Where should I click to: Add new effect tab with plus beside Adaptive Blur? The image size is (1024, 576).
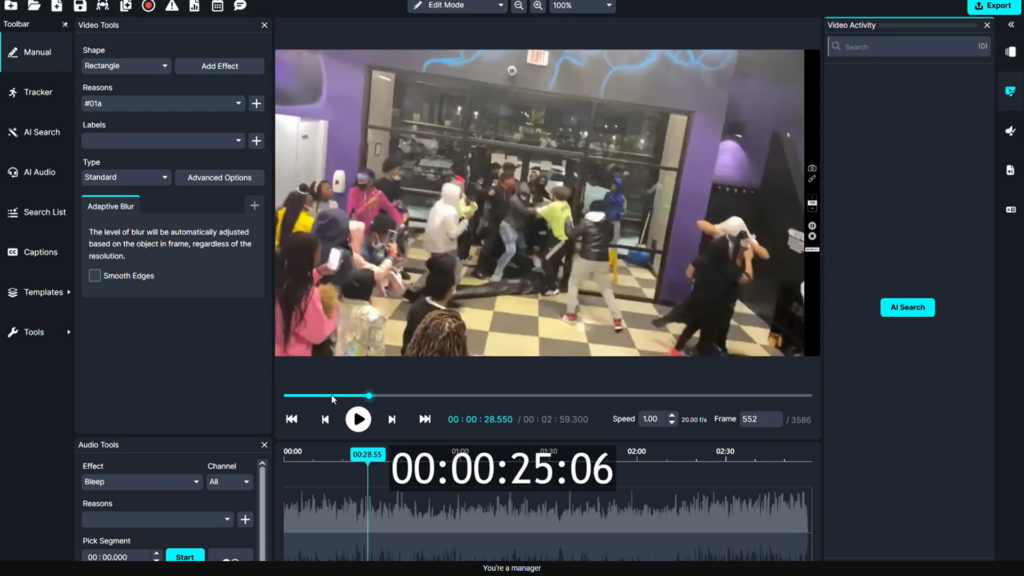[x=254, y=206]
